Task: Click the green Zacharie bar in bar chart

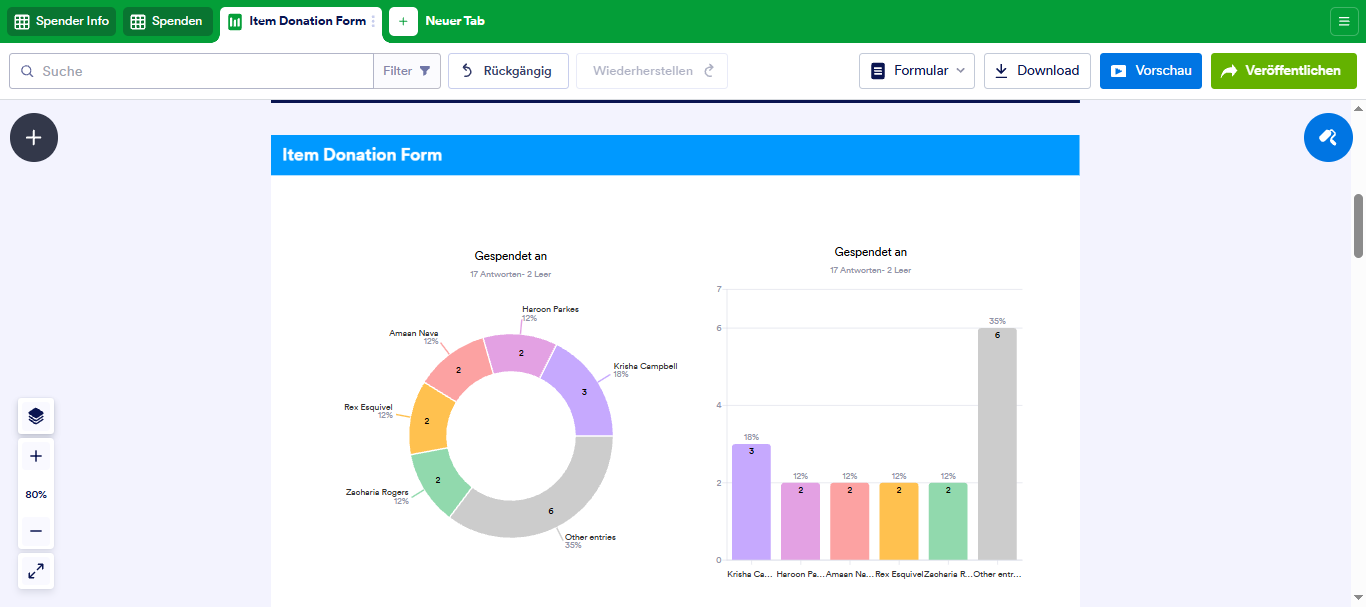Action: coord(948,521)
